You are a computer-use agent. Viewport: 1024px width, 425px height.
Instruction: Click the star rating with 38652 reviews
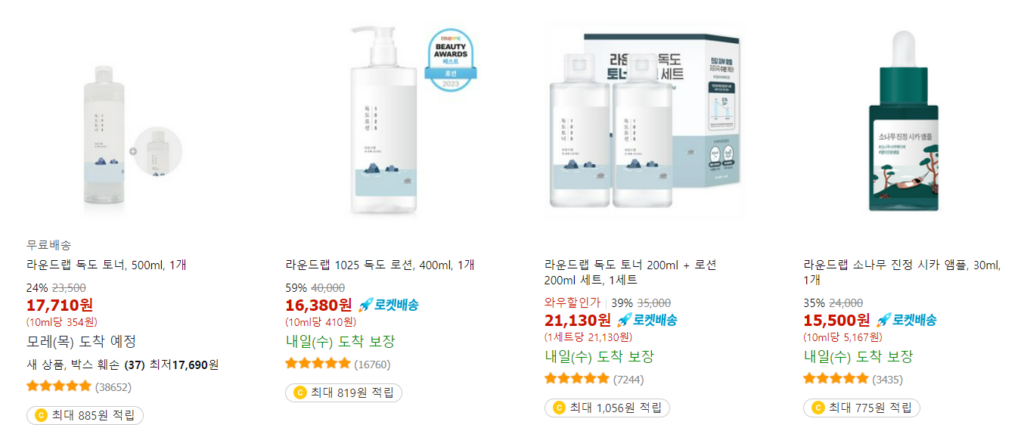59,386
